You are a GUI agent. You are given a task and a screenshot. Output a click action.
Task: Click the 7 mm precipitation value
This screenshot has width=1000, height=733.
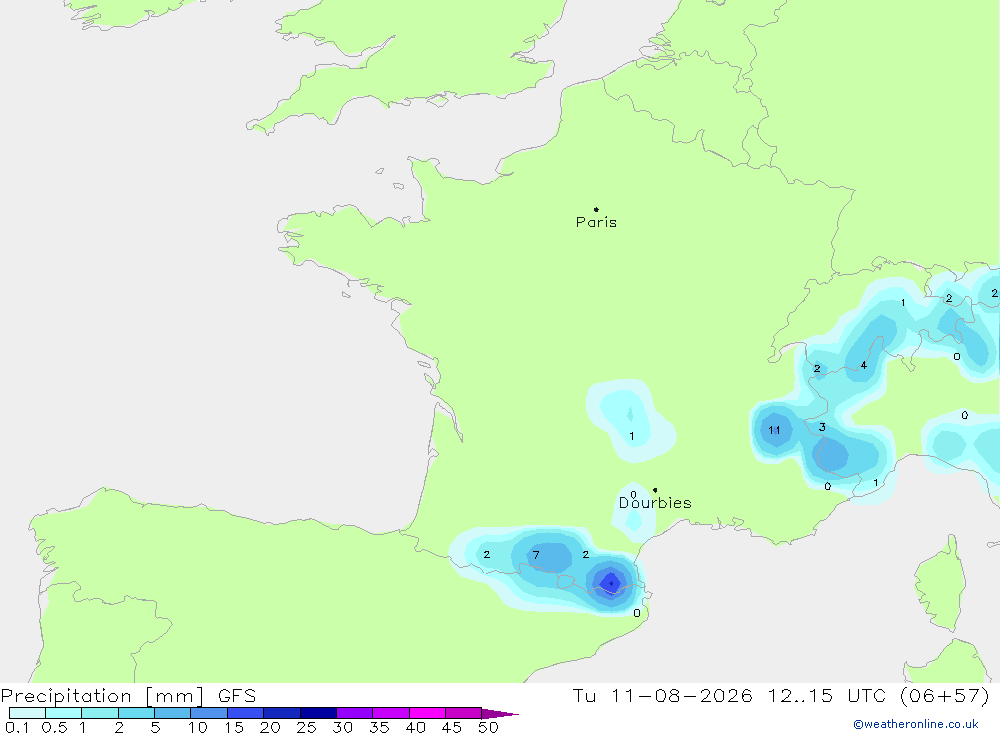[x=536, y=555]
